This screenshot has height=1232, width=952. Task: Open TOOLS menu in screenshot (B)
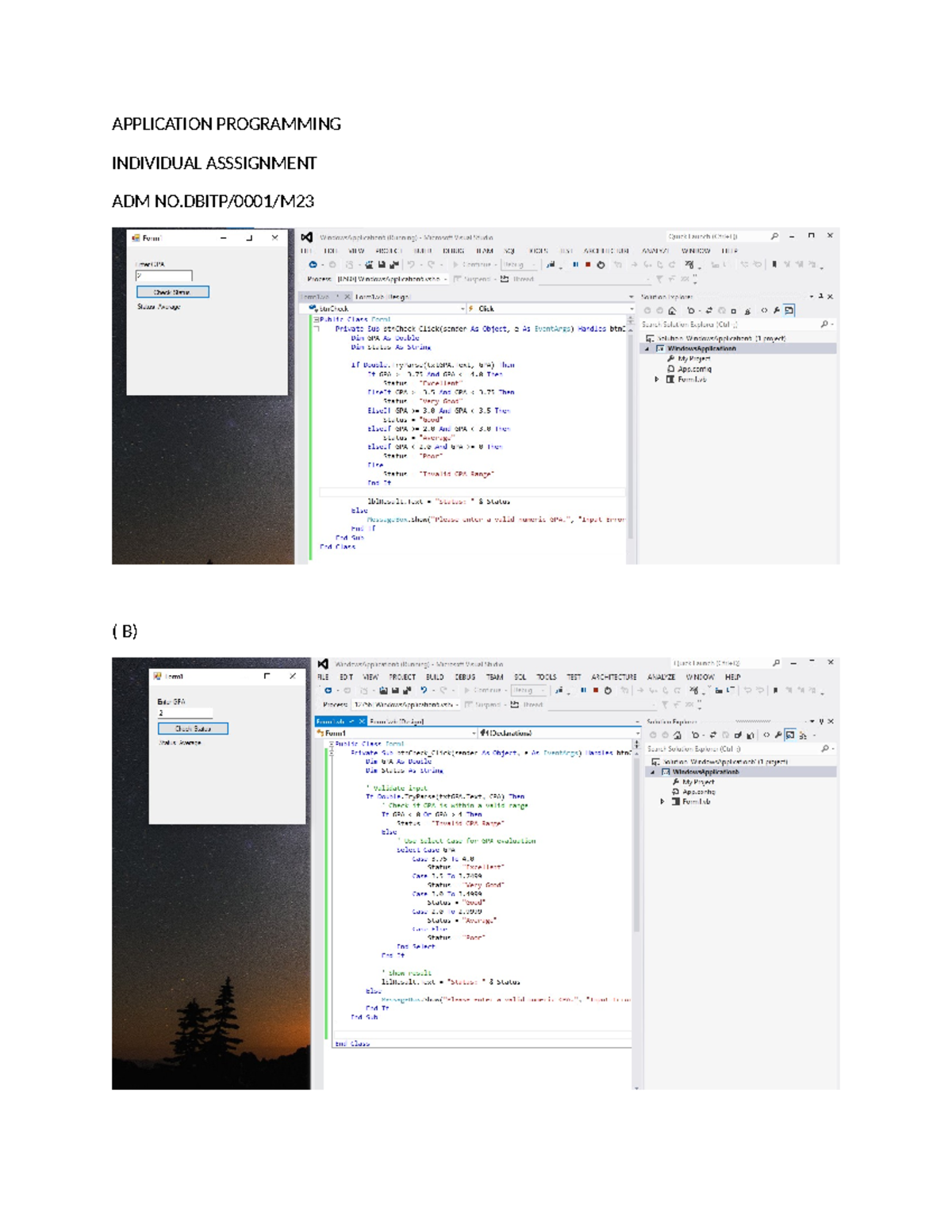(547, 677)
